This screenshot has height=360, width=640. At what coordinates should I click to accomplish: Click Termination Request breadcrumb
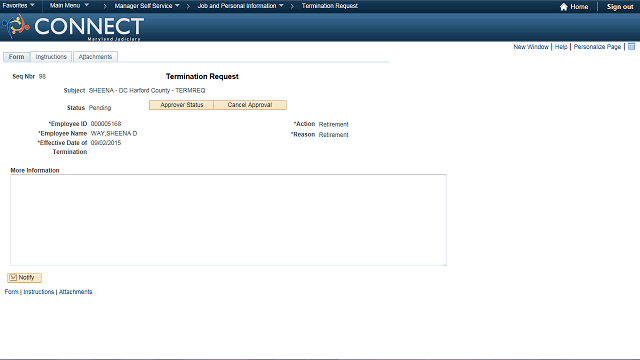pyautogui.click(x=330, y=6)
